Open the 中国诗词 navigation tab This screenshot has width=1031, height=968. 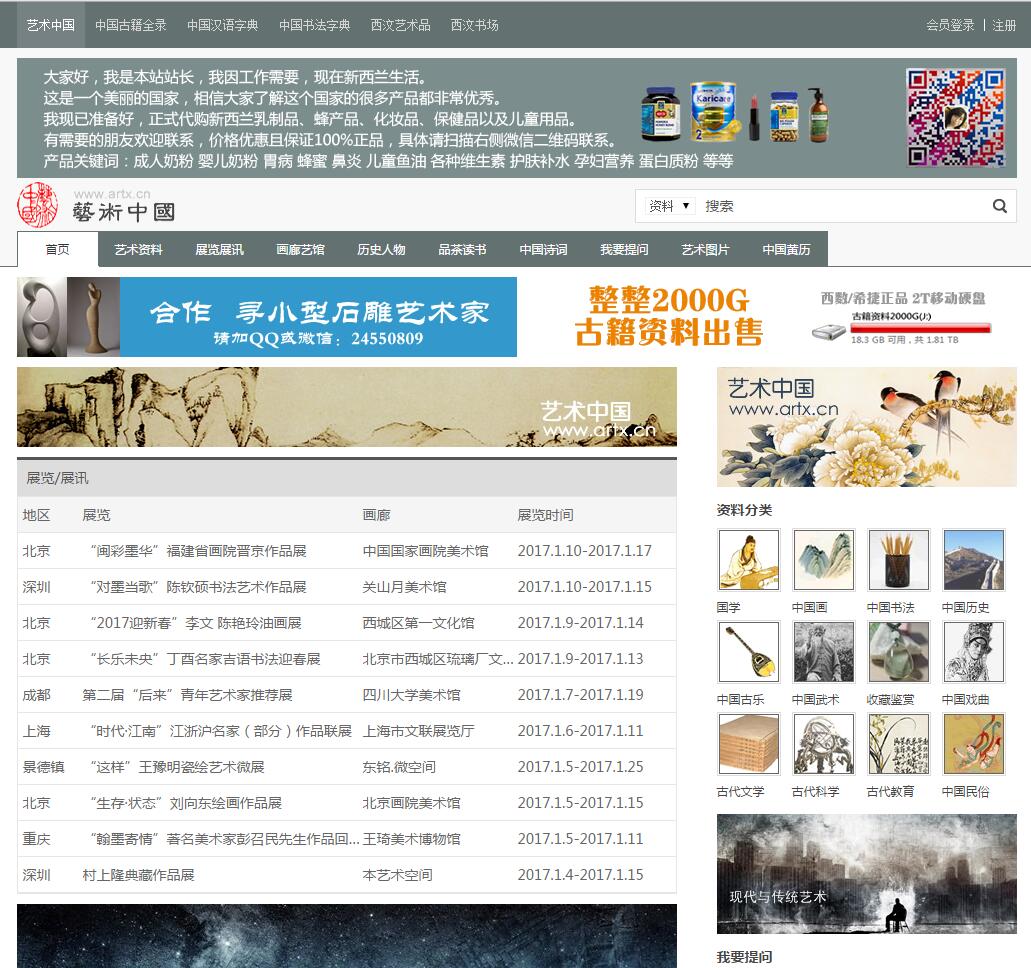[543, 250]
